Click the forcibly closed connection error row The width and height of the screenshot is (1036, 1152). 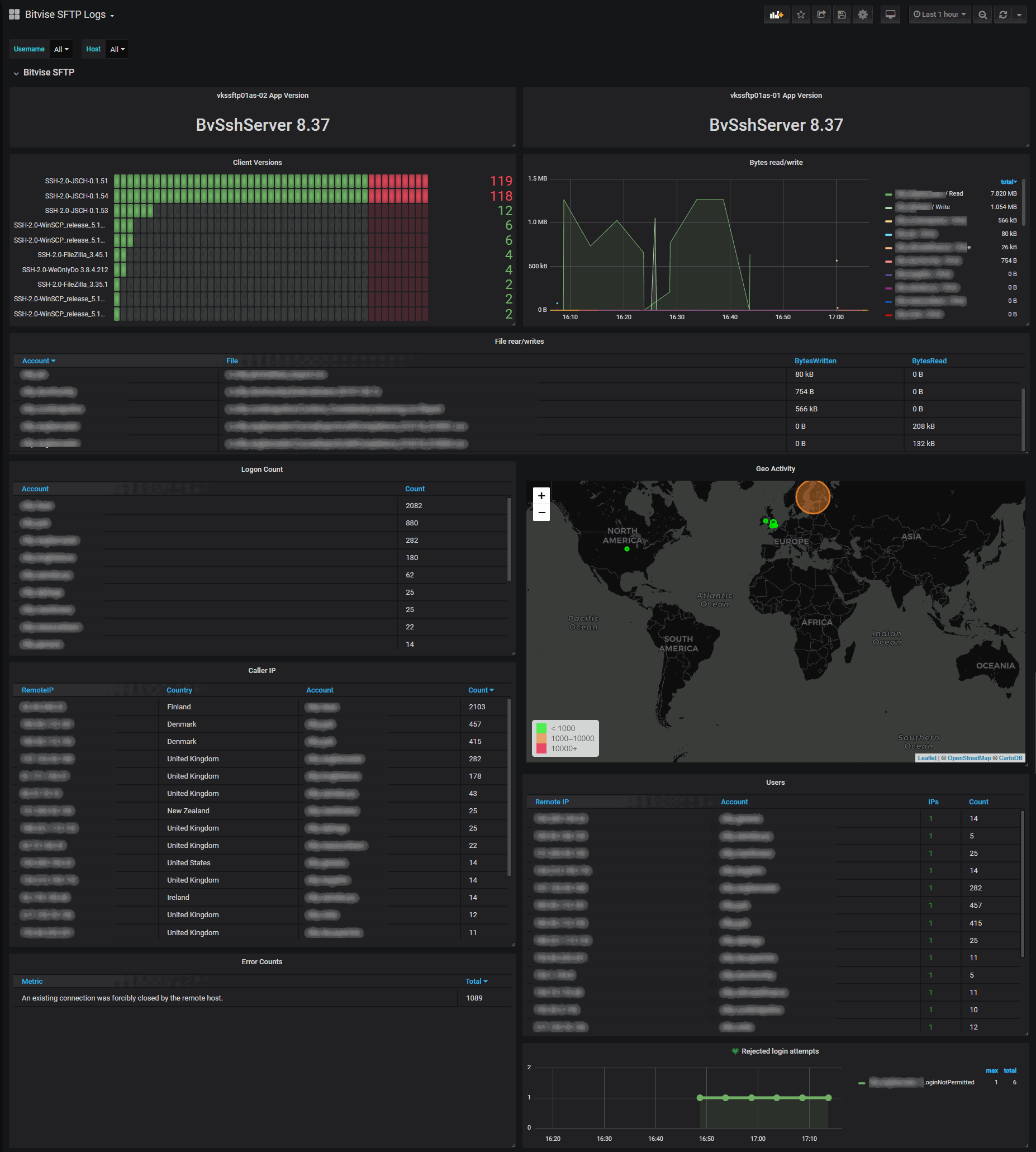tap(262, 998)
